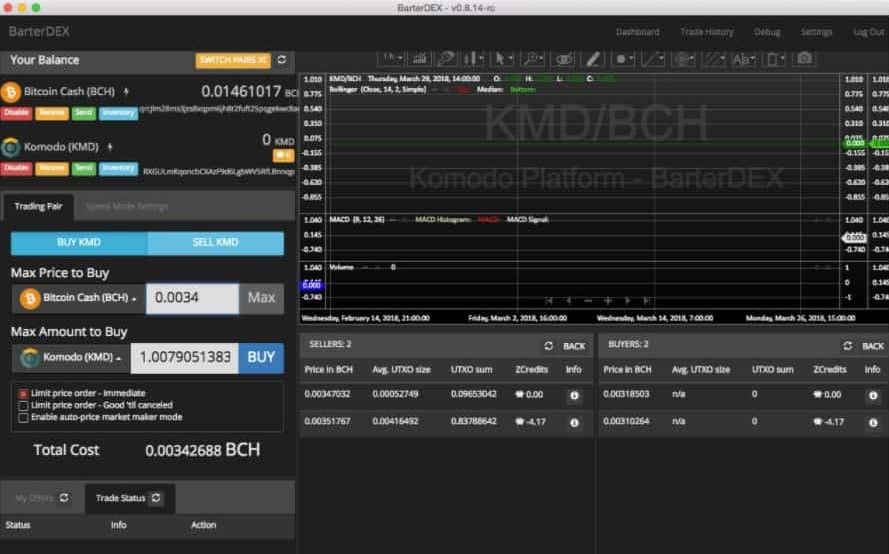Click the Send button for Bitcoin Cash
The height and width of the screenshot is (554, 889).
click(x=83, y=113)
